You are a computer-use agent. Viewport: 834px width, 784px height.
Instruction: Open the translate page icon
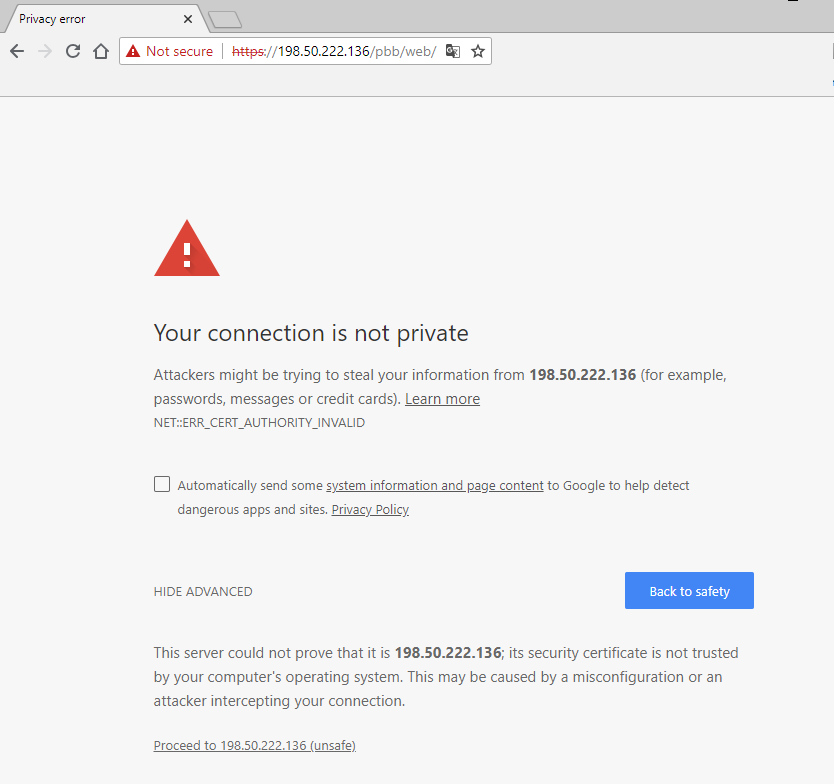(453, 51)
